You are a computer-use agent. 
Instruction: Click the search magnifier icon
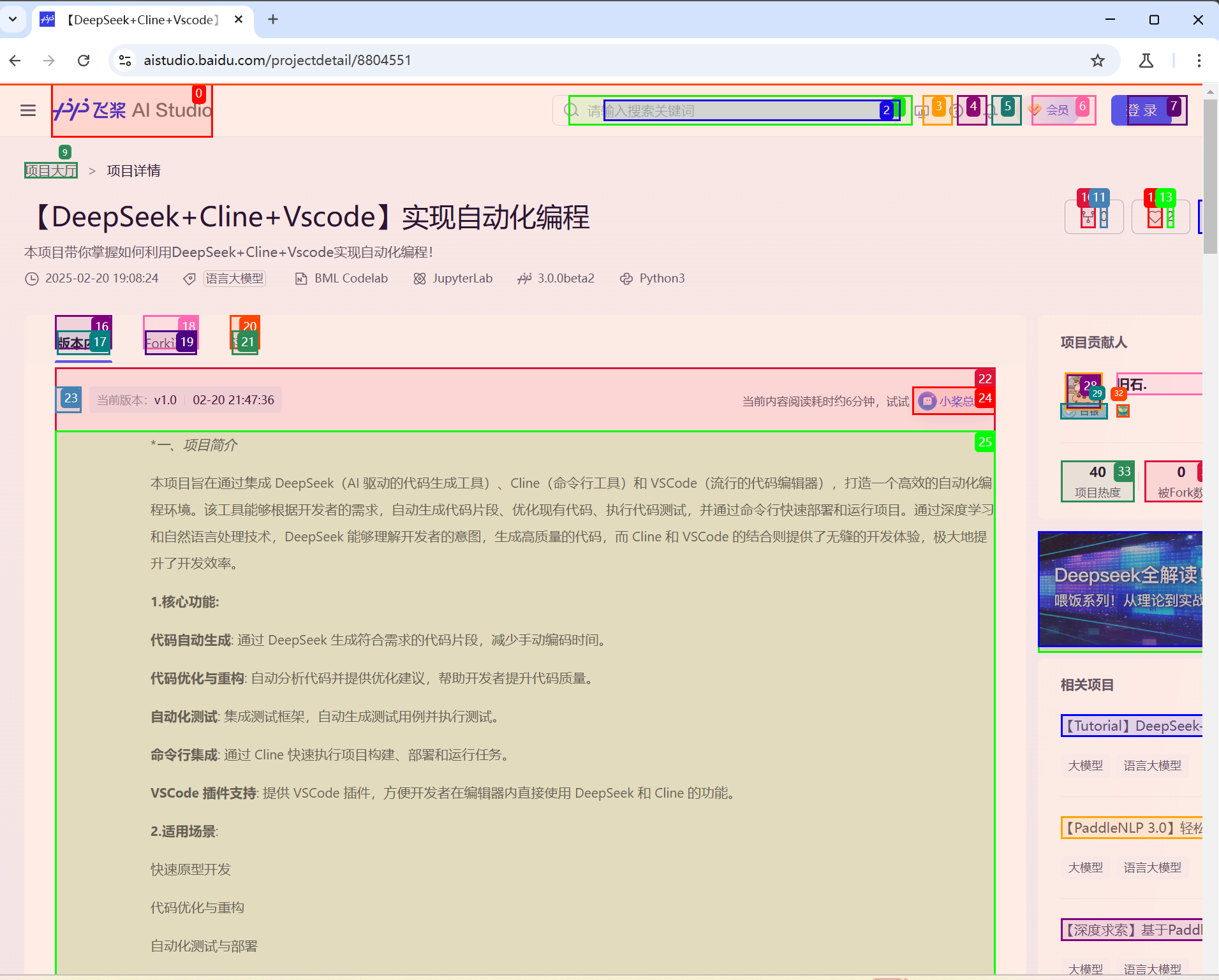click(570, 110)
